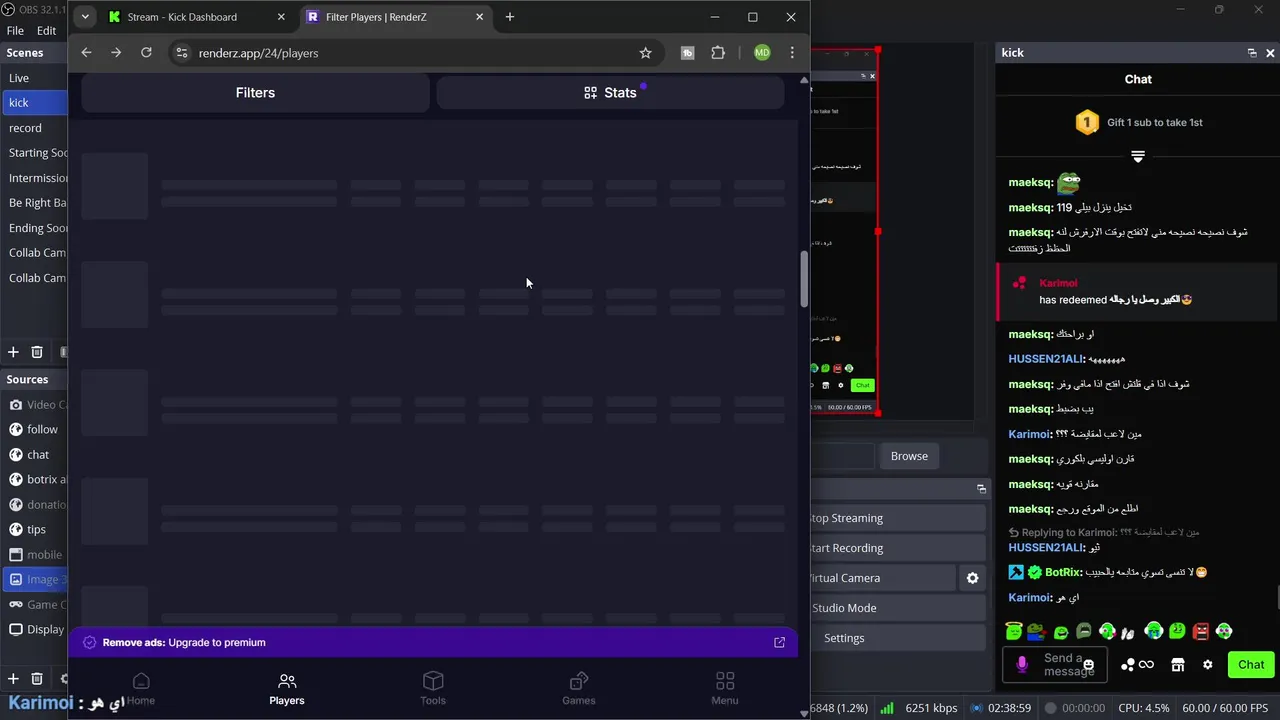Image resolution: width=1280 pixels, height=720 pixels.
Task: Click the CPU: 4.5% status text
Action: coord(1143,708)
